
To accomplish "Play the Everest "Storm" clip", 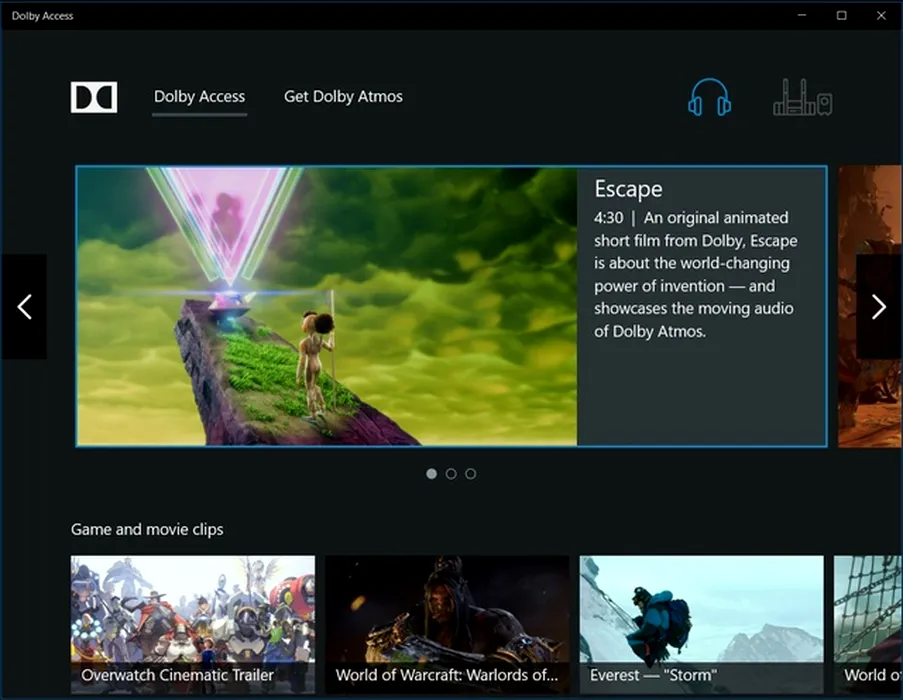I will coord(701,625).
